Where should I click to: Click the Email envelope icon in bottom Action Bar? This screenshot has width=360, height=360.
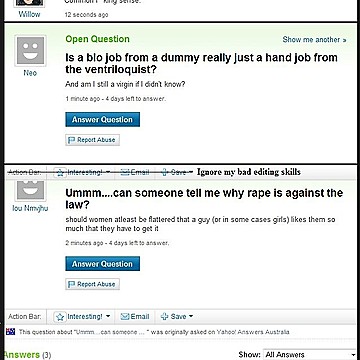(x=125, y=317)
